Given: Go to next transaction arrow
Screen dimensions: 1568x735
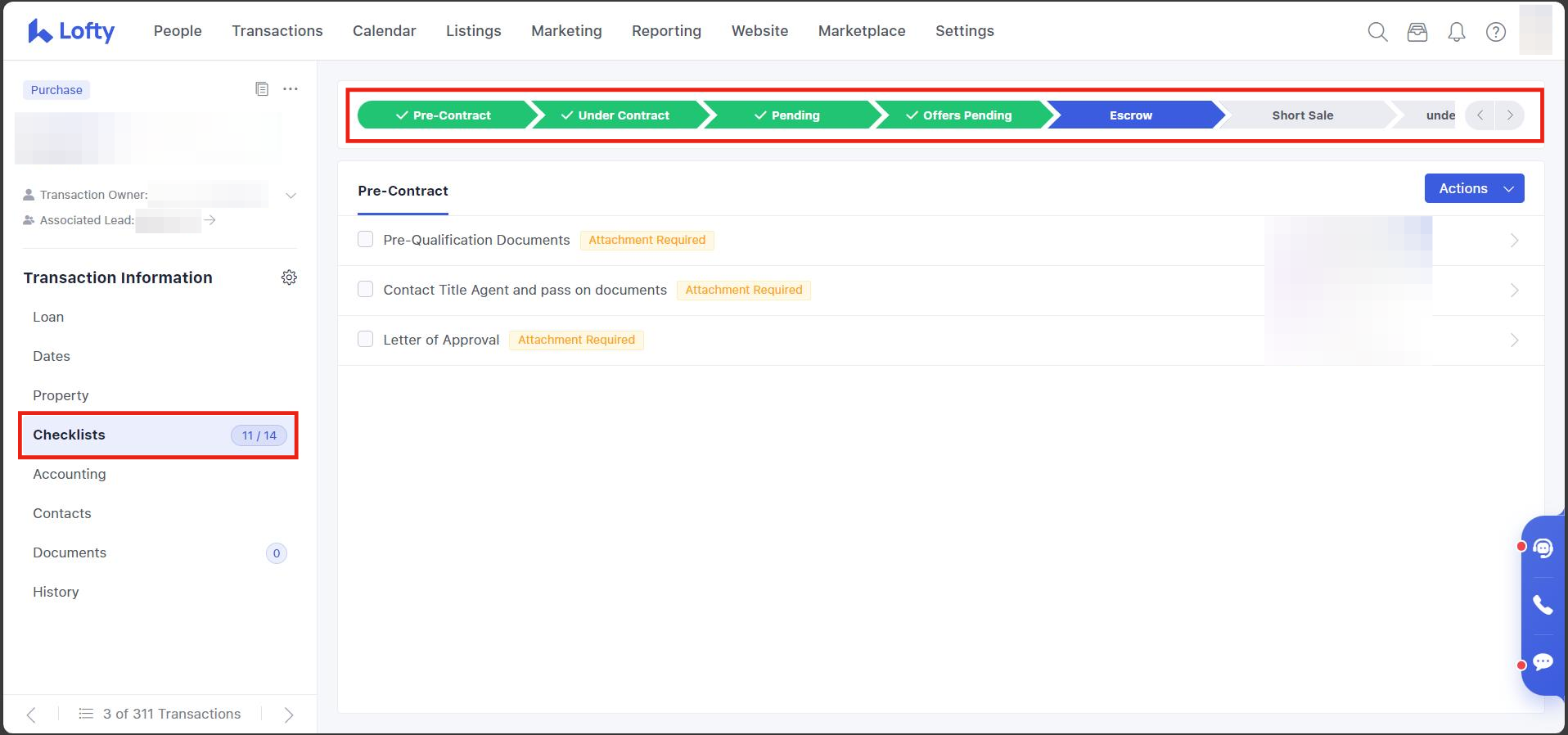Looking at the screenshot, I should pos(288,715).
